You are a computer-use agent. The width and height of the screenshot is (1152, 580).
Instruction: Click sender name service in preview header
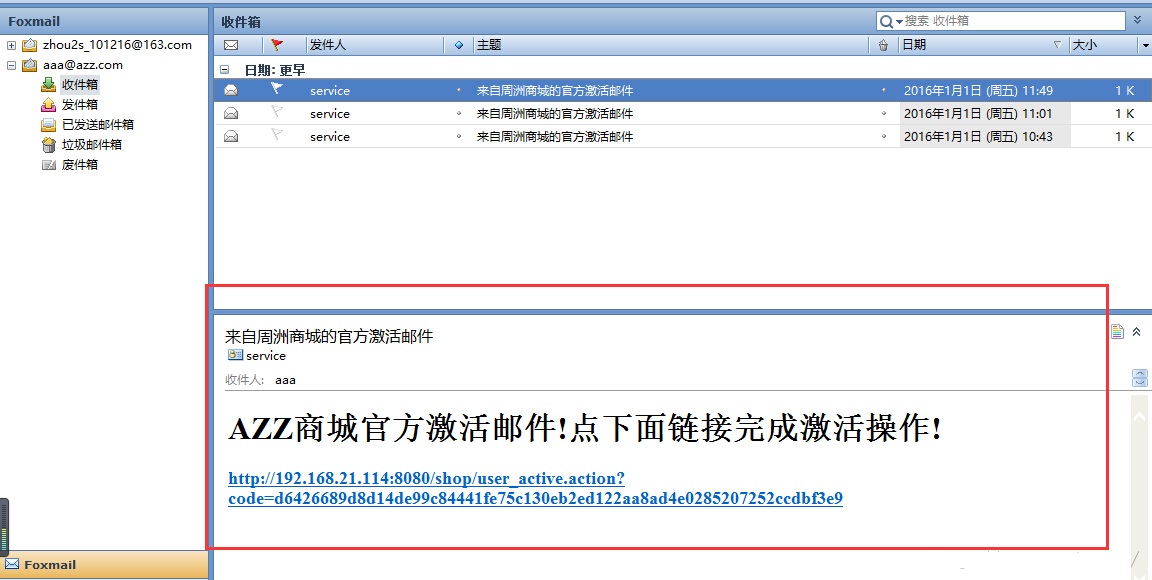tap(266, 356)
